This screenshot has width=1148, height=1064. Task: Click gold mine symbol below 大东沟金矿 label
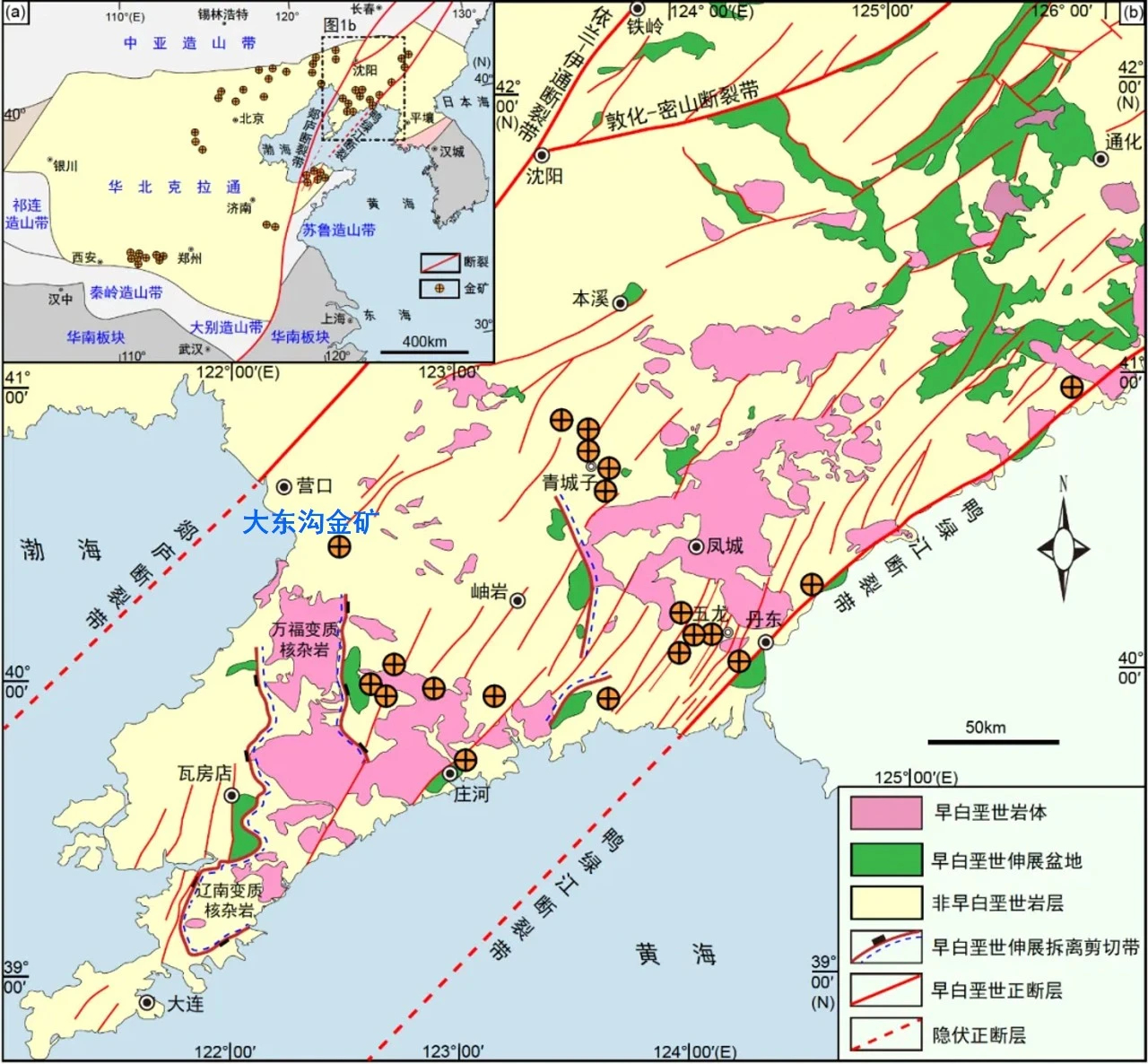(339, 546)
